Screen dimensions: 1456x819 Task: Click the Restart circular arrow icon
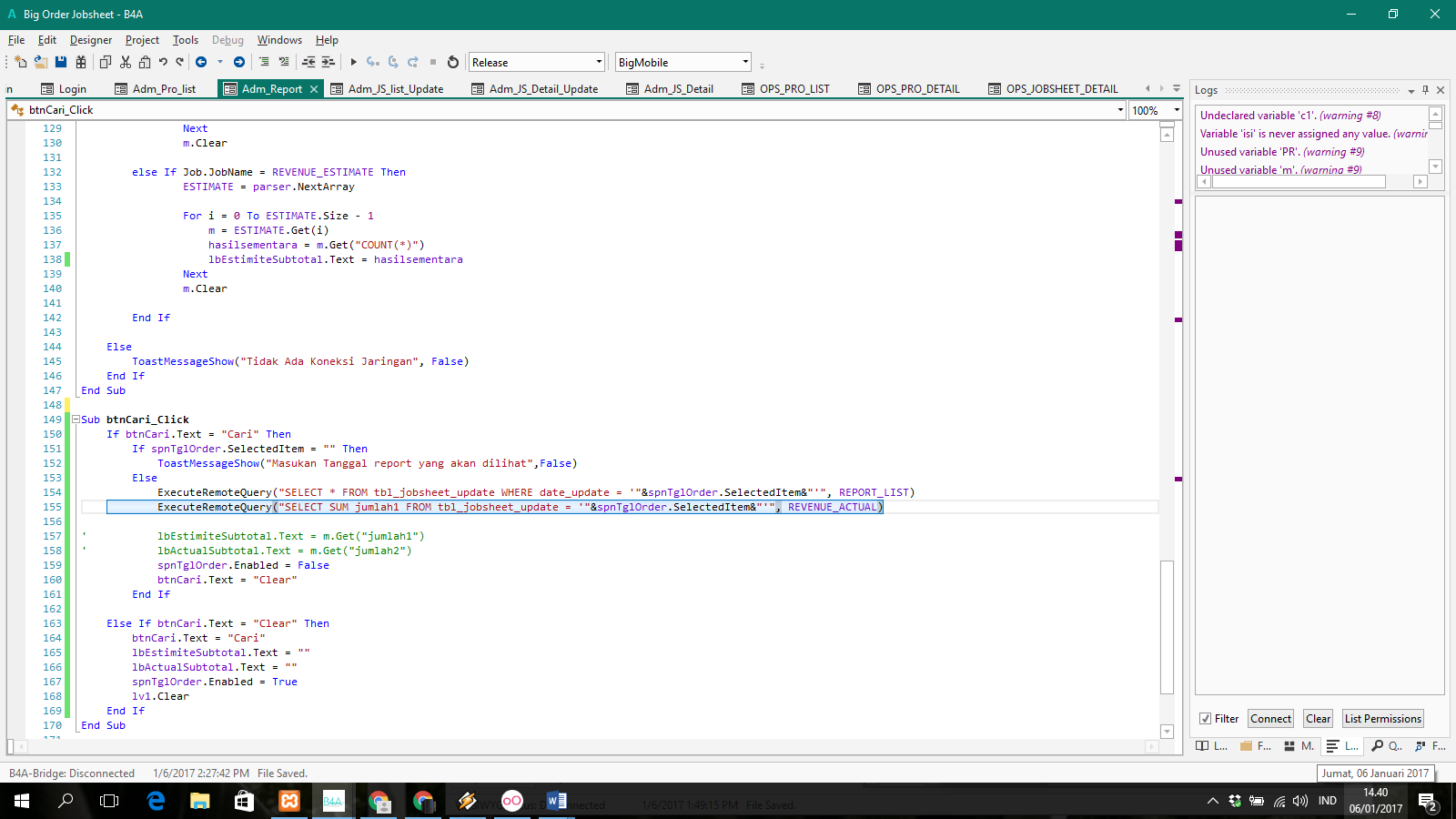coord(453,62)
